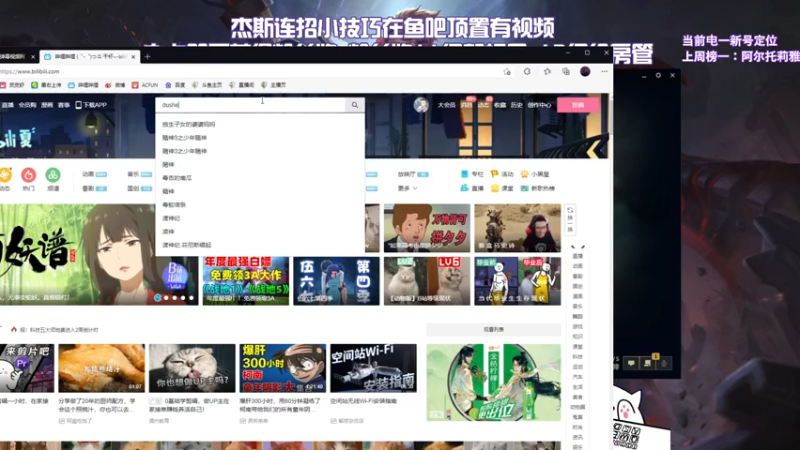Open the orange 动态 circle icon
Screen dimensions: 800x450
[x=5, y=175]
